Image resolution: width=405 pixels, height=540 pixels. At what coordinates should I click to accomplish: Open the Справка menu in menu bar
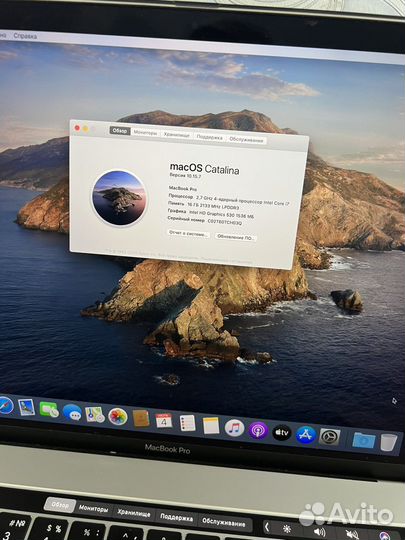(25, 36)
